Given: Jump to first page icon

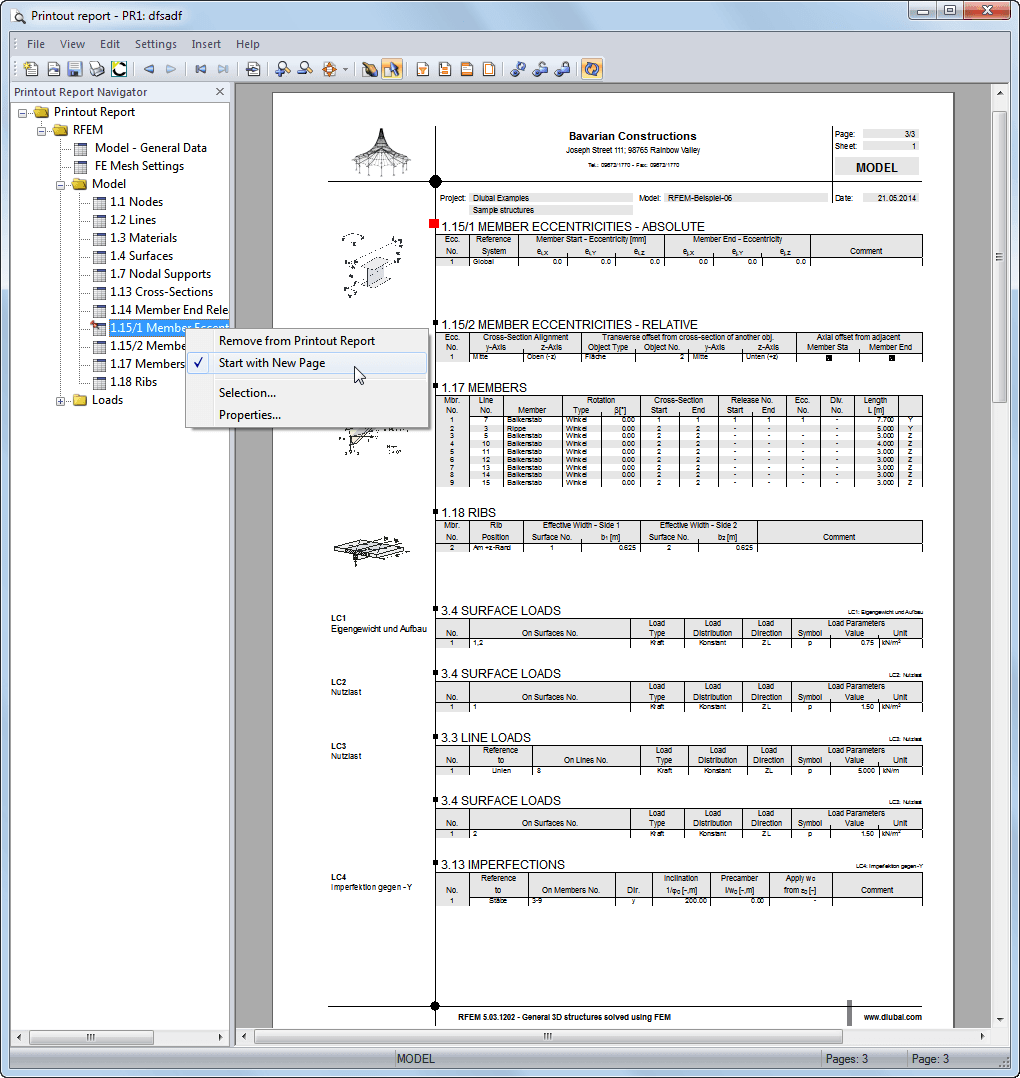Looking at the screenshot, I should click(x=201, y=69).
